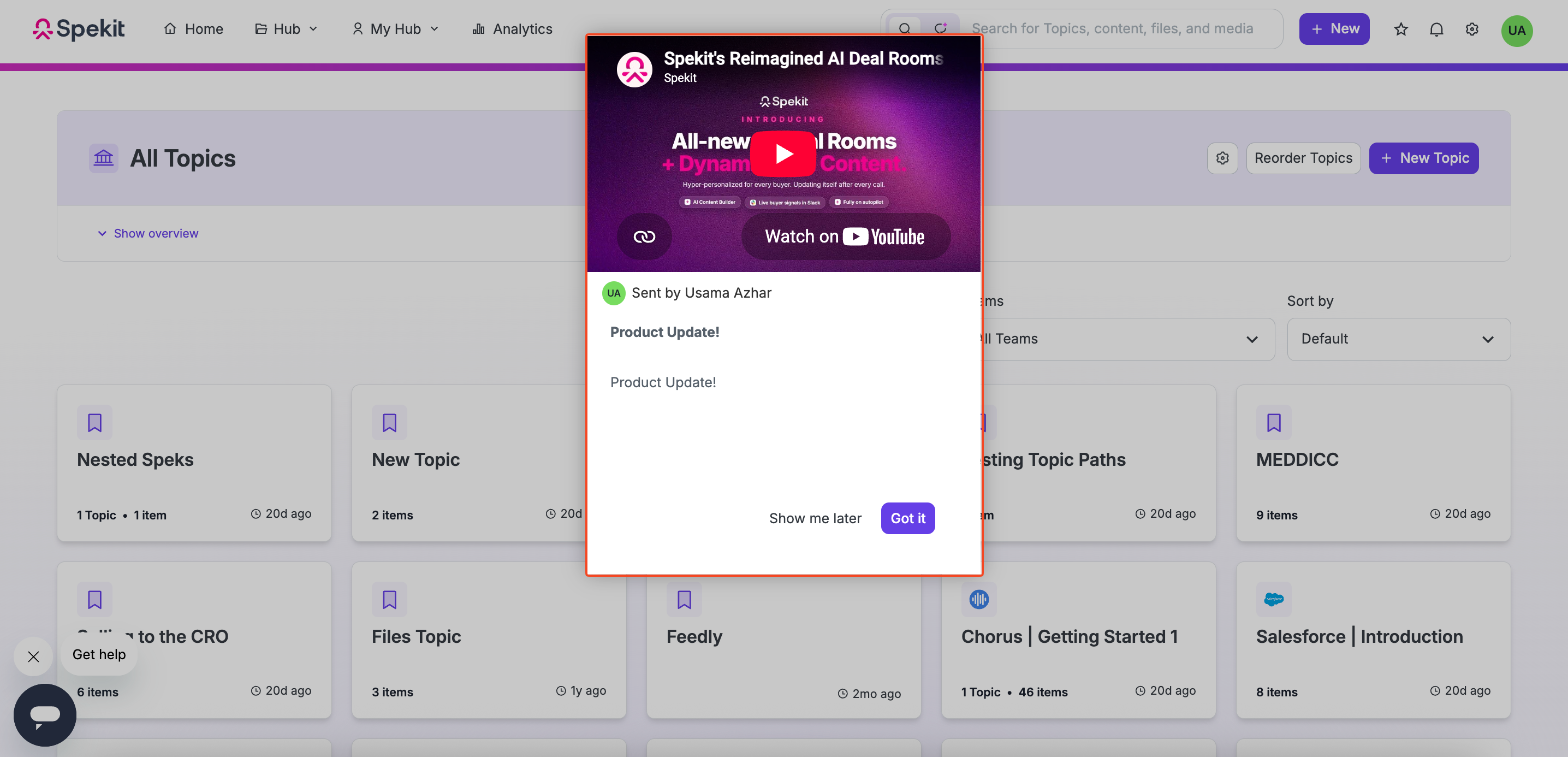Open the Testing Topic Paths card

pos(1054,460)
